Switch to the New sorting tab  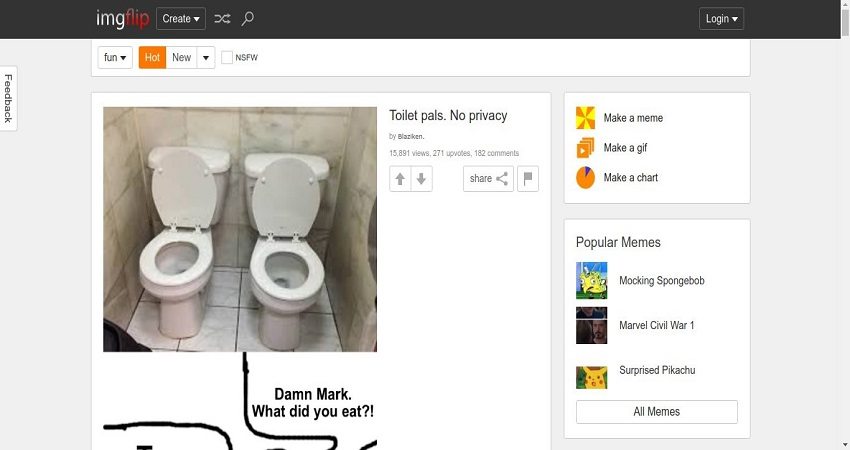coord(181,58)
